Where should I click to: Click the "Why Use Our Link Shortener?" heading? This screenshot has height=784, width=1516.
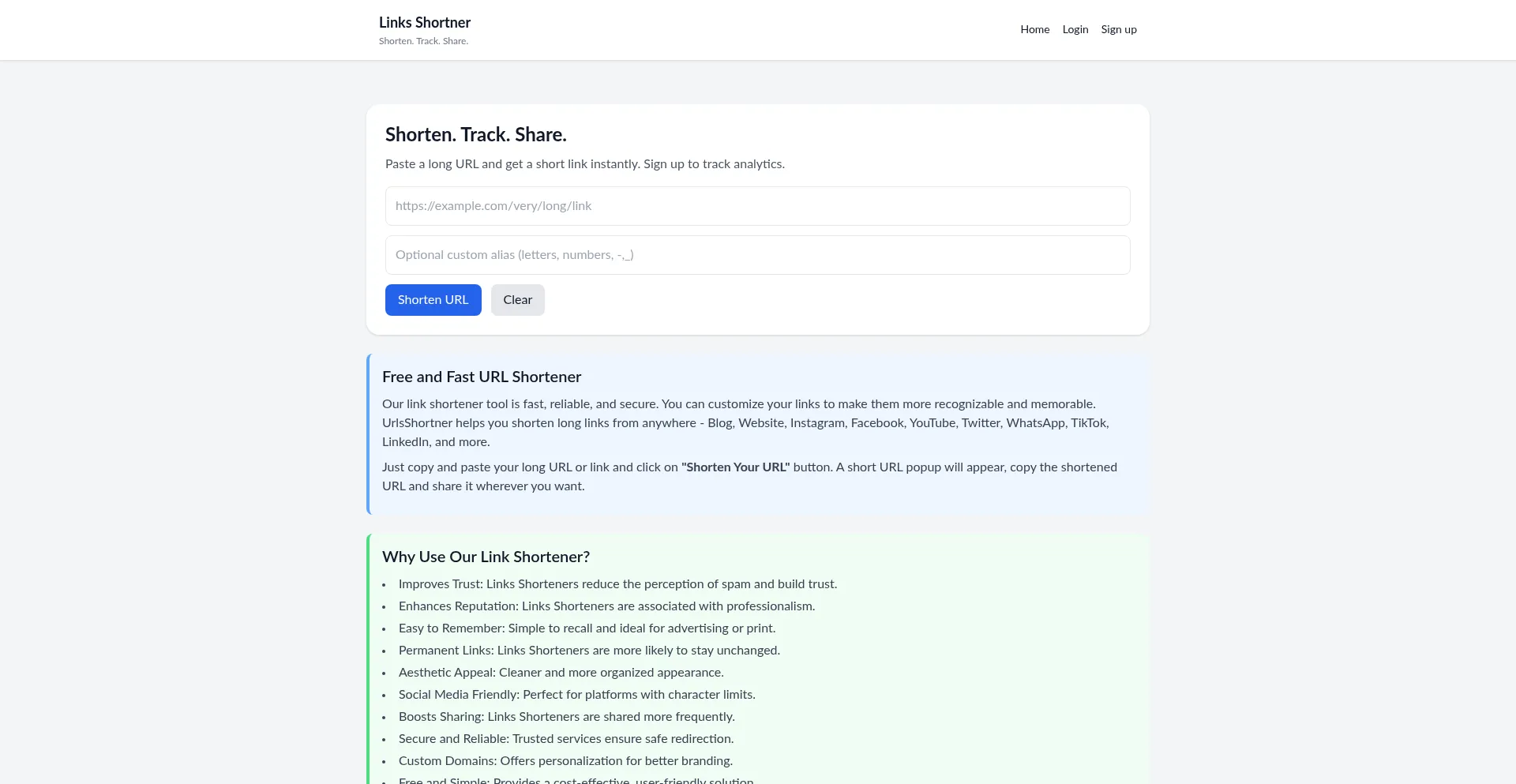(486, 557)
